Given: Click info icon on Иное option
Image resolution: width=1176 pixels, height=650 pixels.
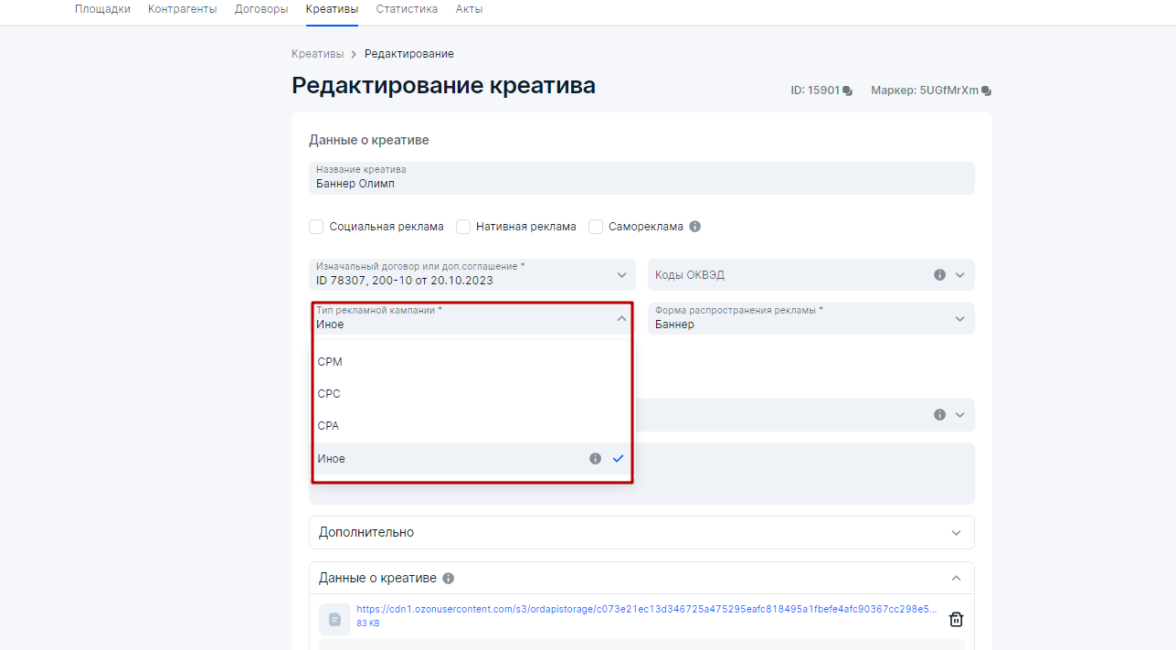Looking at the screenshot, I should (595, 459).
